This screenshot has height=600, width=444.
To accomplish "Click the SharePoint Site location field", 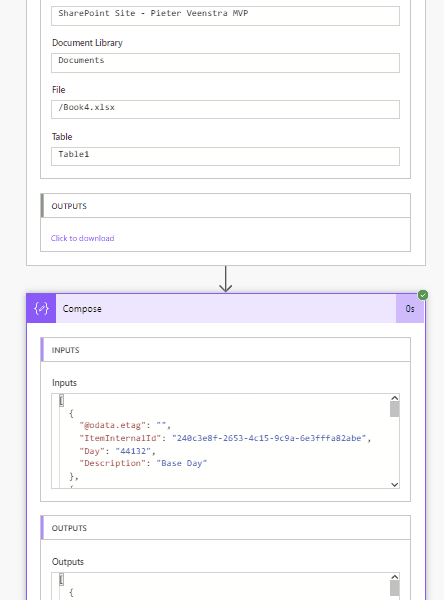I will tap(225, 16).
